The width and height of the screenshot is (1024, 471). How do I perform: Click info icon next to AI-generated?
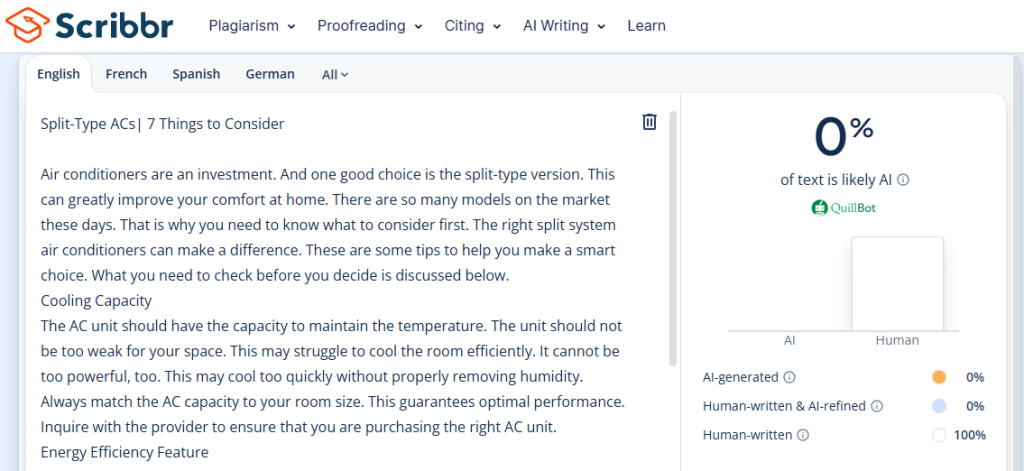(x=789, y=378)
